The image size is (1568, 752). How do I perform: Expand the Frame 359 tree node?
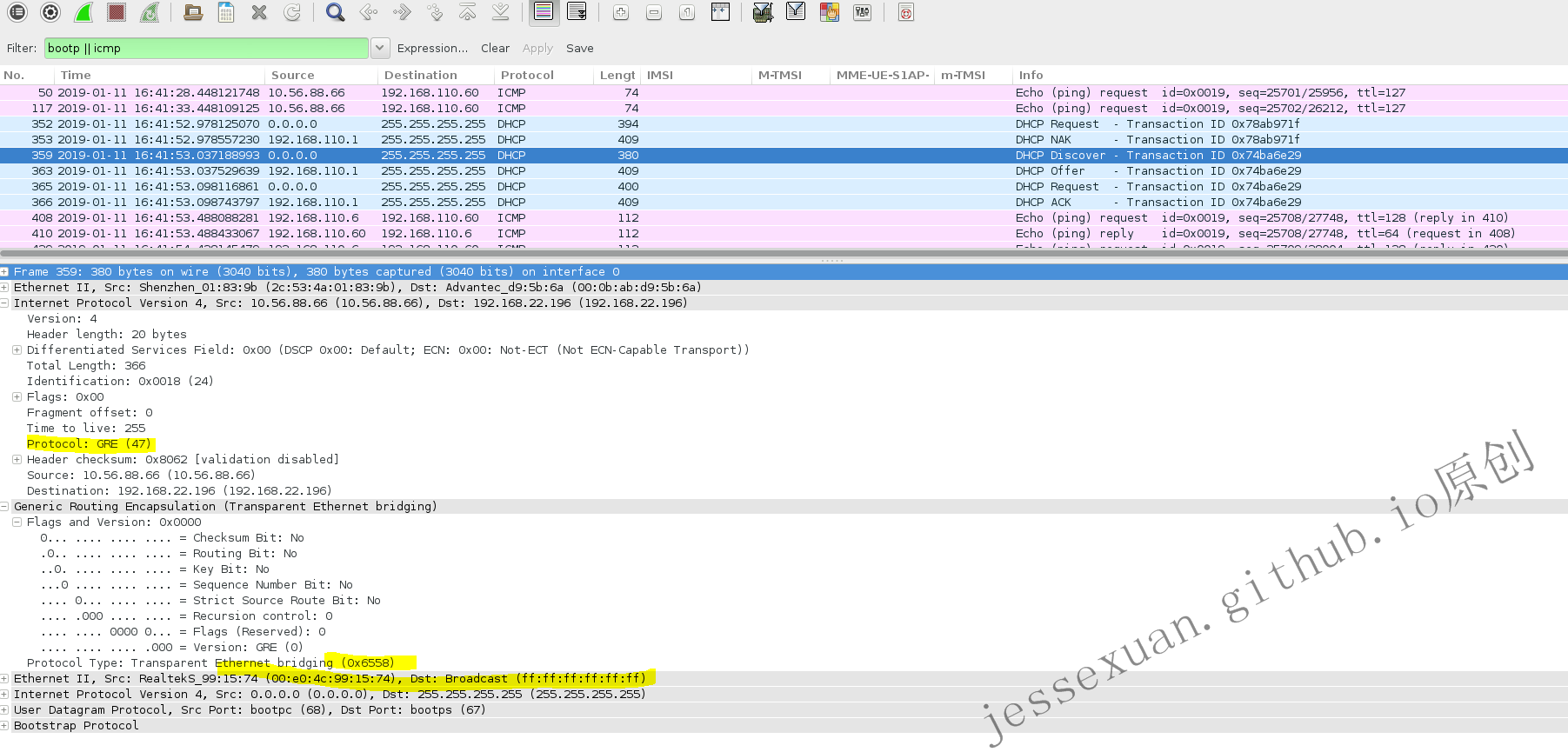(x=4, y=272)
